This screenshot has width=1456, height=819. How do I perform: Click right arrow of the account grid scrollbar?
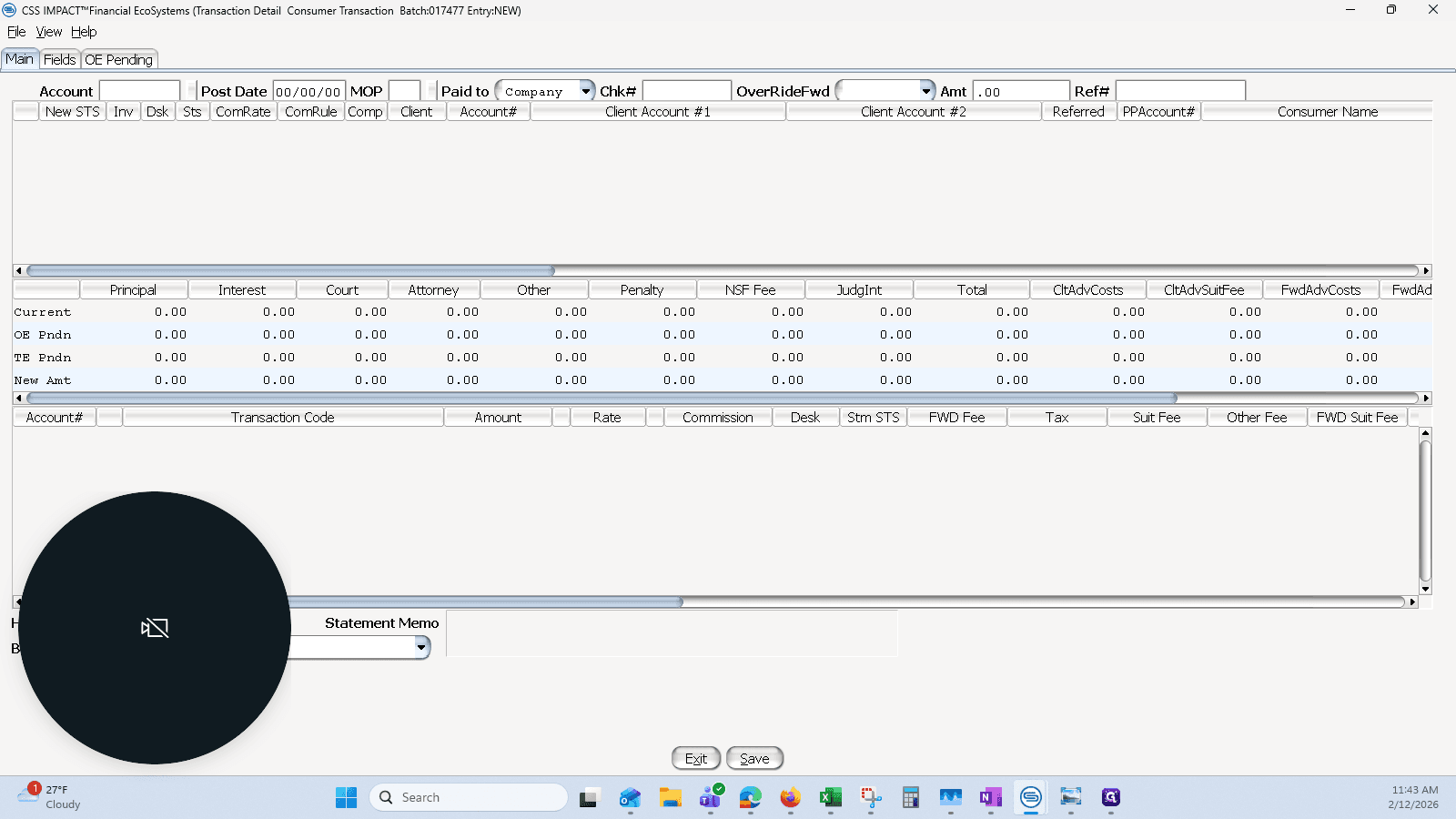click(x=1426, y=270)
